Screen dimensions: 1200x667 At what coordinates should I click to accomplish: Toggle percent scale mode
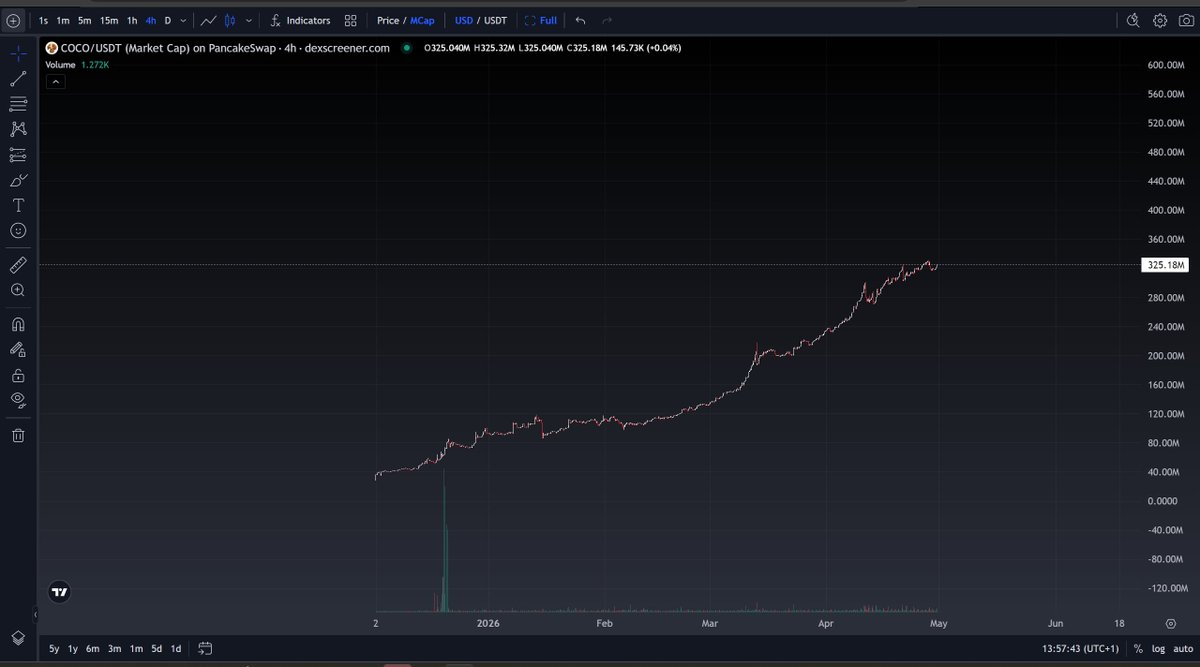1138,649
